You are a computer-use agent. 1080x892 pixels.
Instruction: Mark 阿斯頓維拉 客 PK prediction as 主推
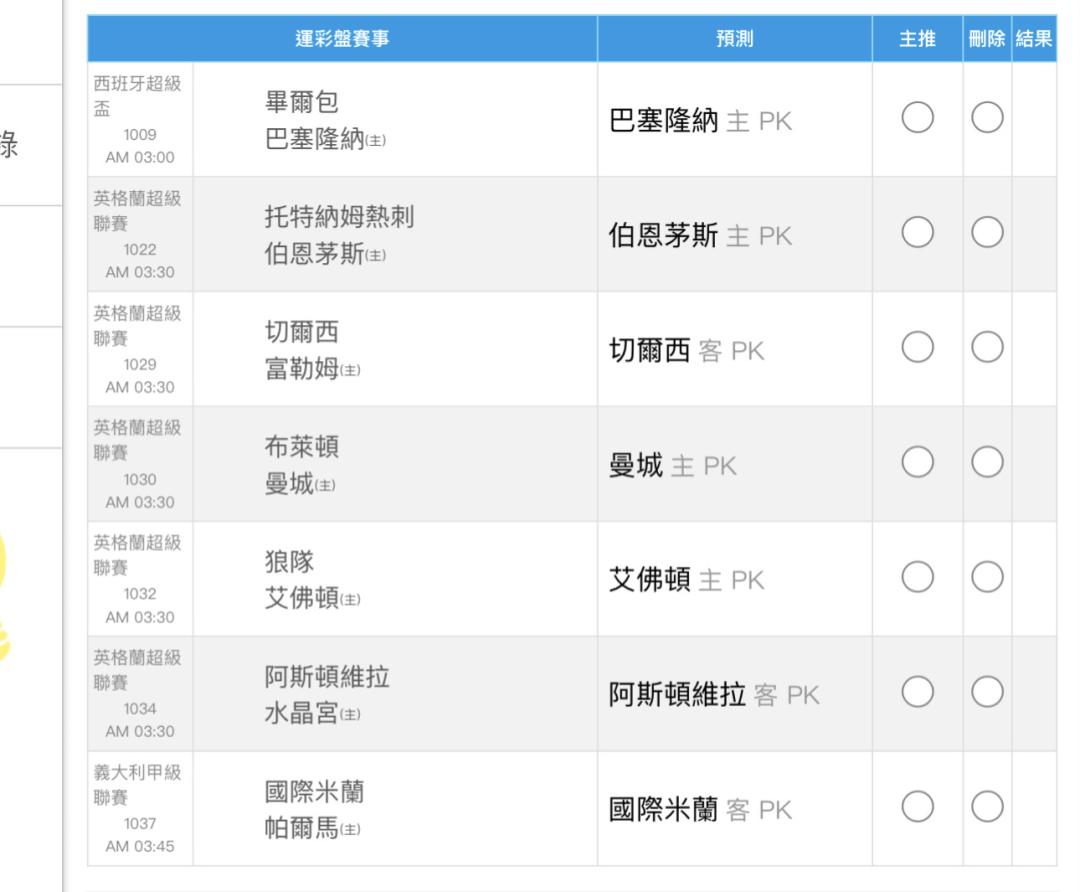click(x=917, y=693)
